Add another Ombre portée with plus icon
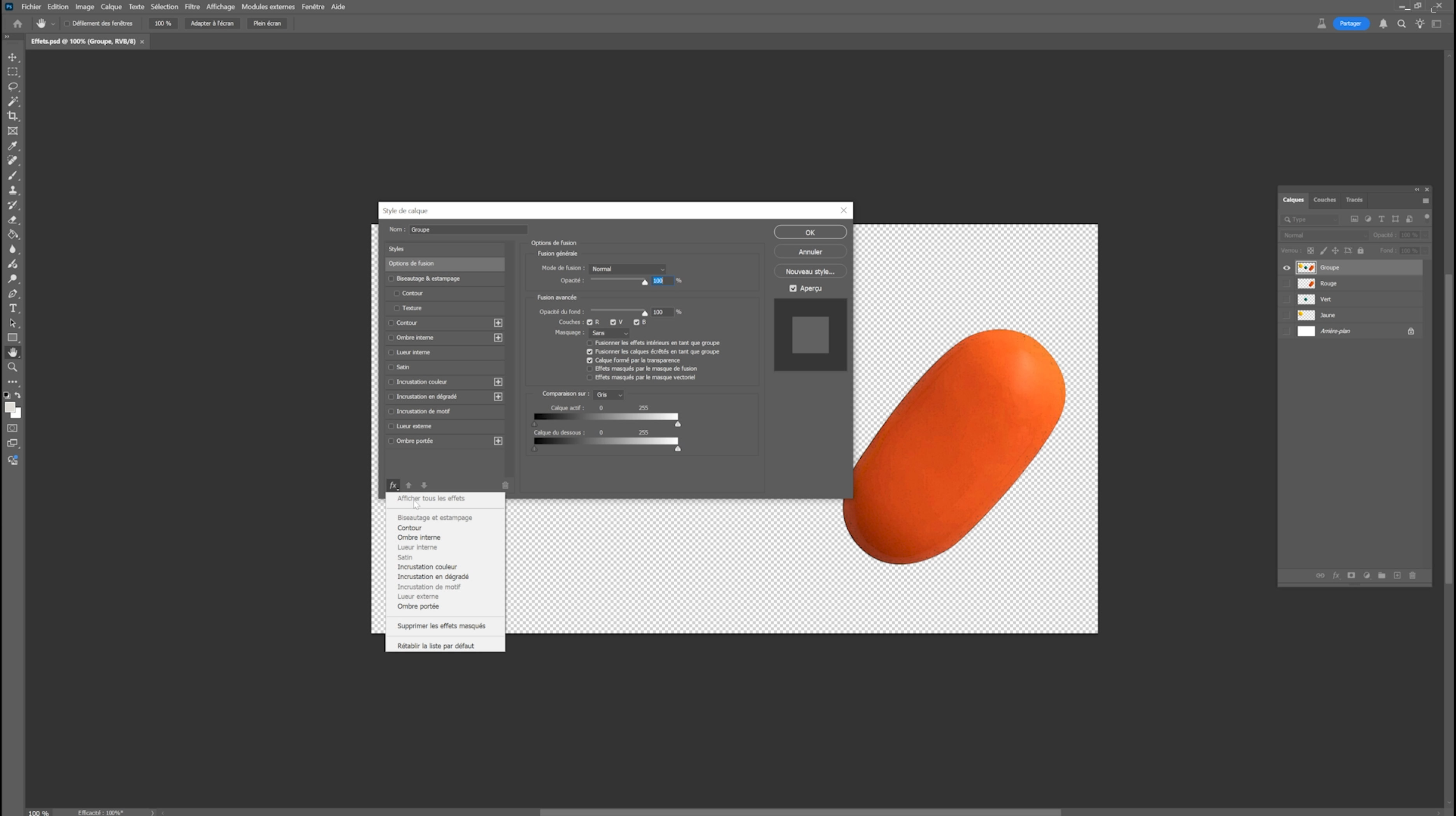 pyautogui.click(x=498, y=441)
